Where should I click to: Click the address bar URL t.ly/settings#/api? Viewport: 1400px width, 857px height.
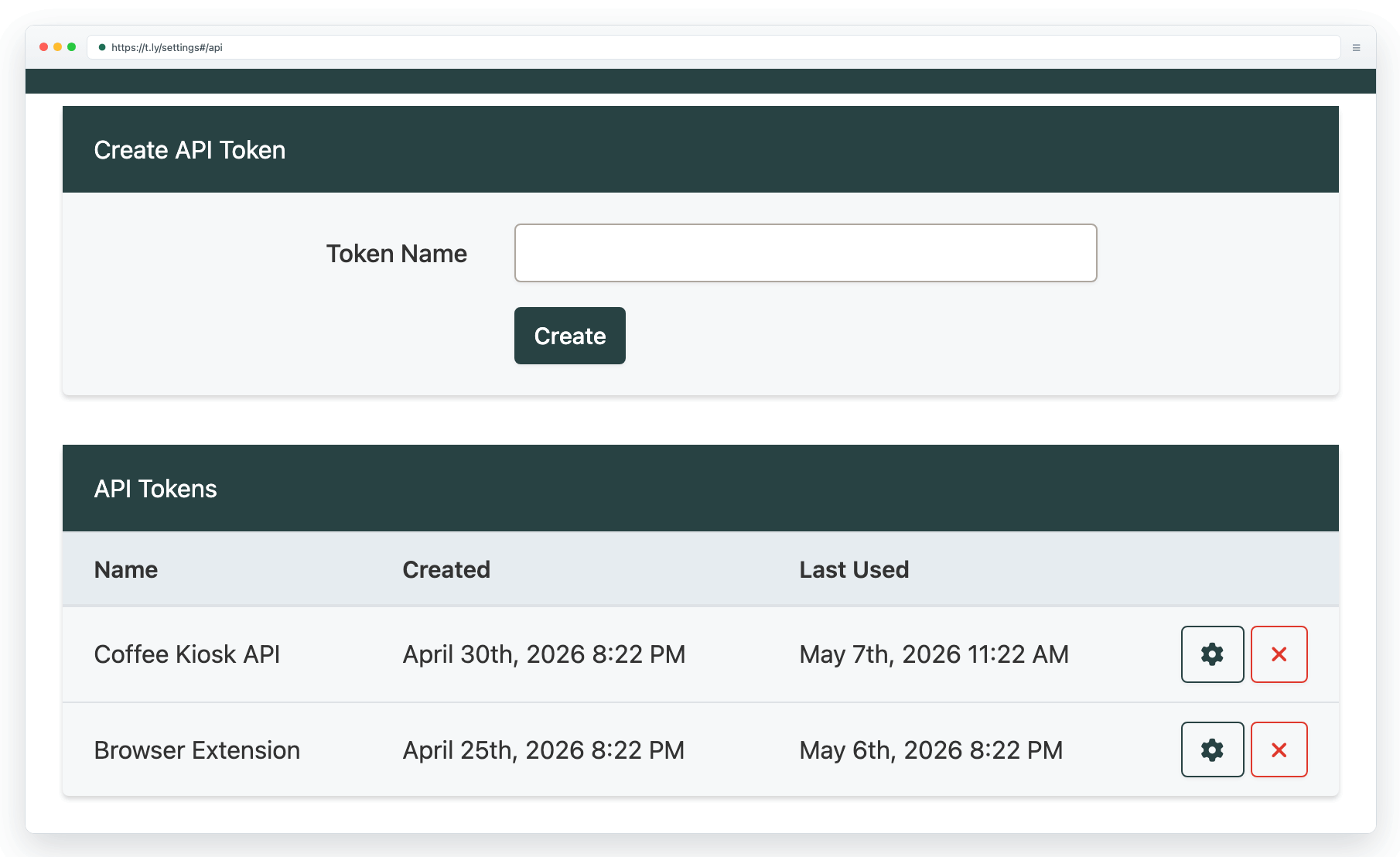(167, 47)
